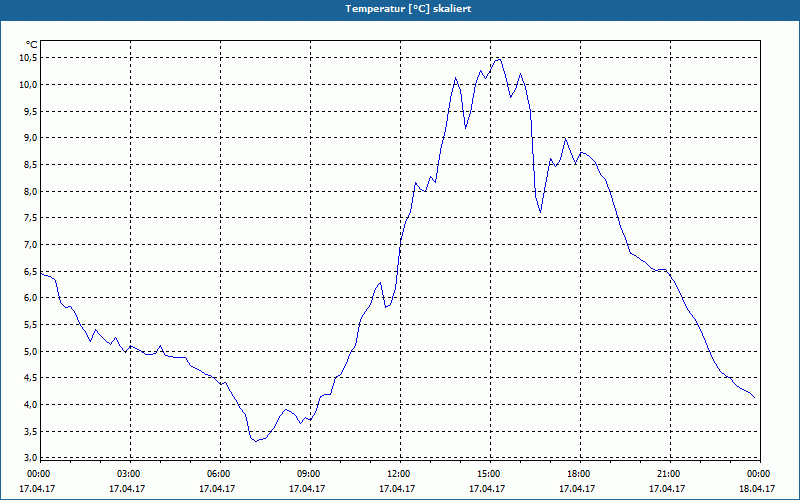The width and height of the screenshot is (800, 500).
Task: Select the 7,0 y-axis label
Action: click(31, 244)
